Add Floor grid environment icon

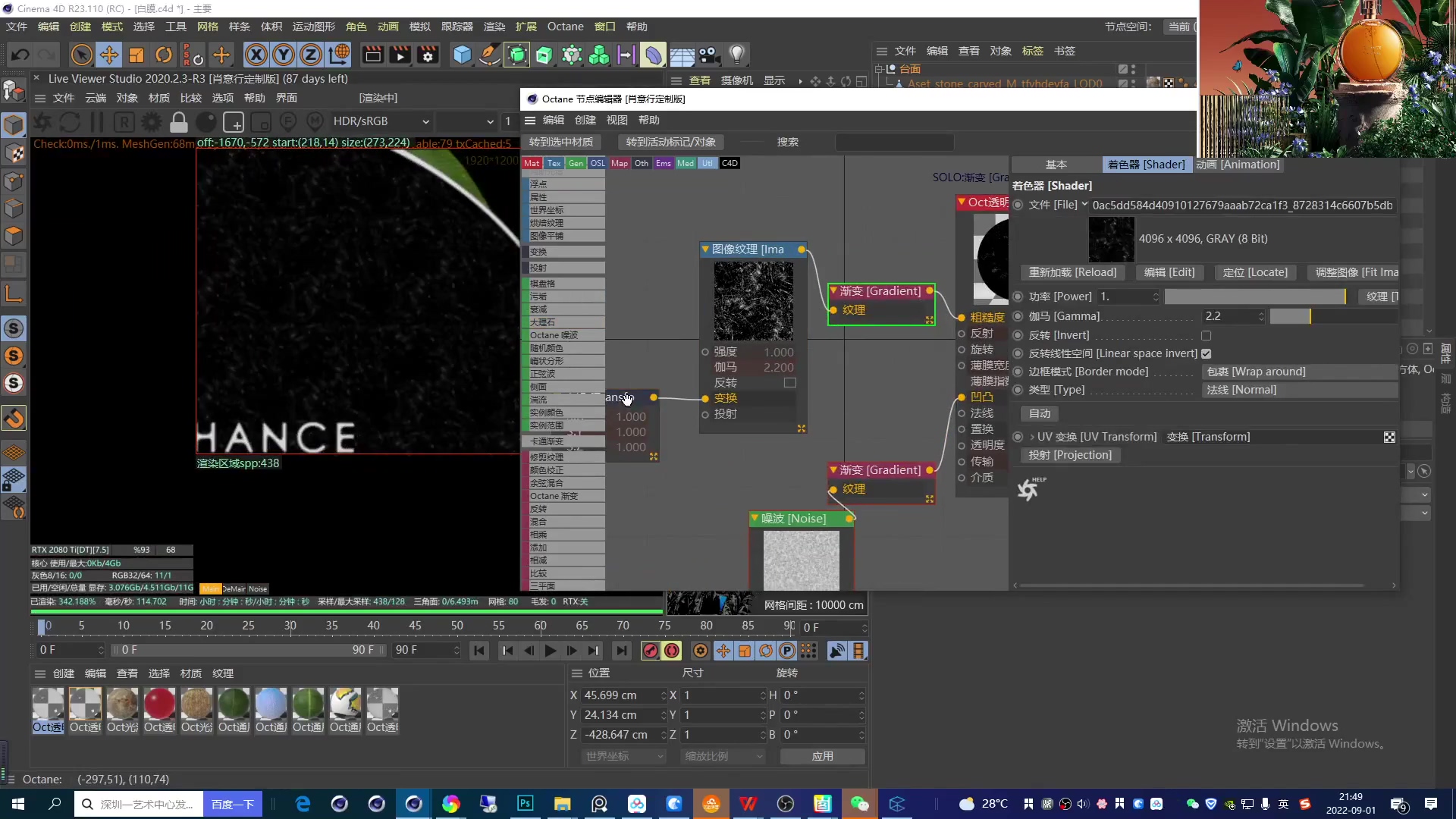[682, 55]
